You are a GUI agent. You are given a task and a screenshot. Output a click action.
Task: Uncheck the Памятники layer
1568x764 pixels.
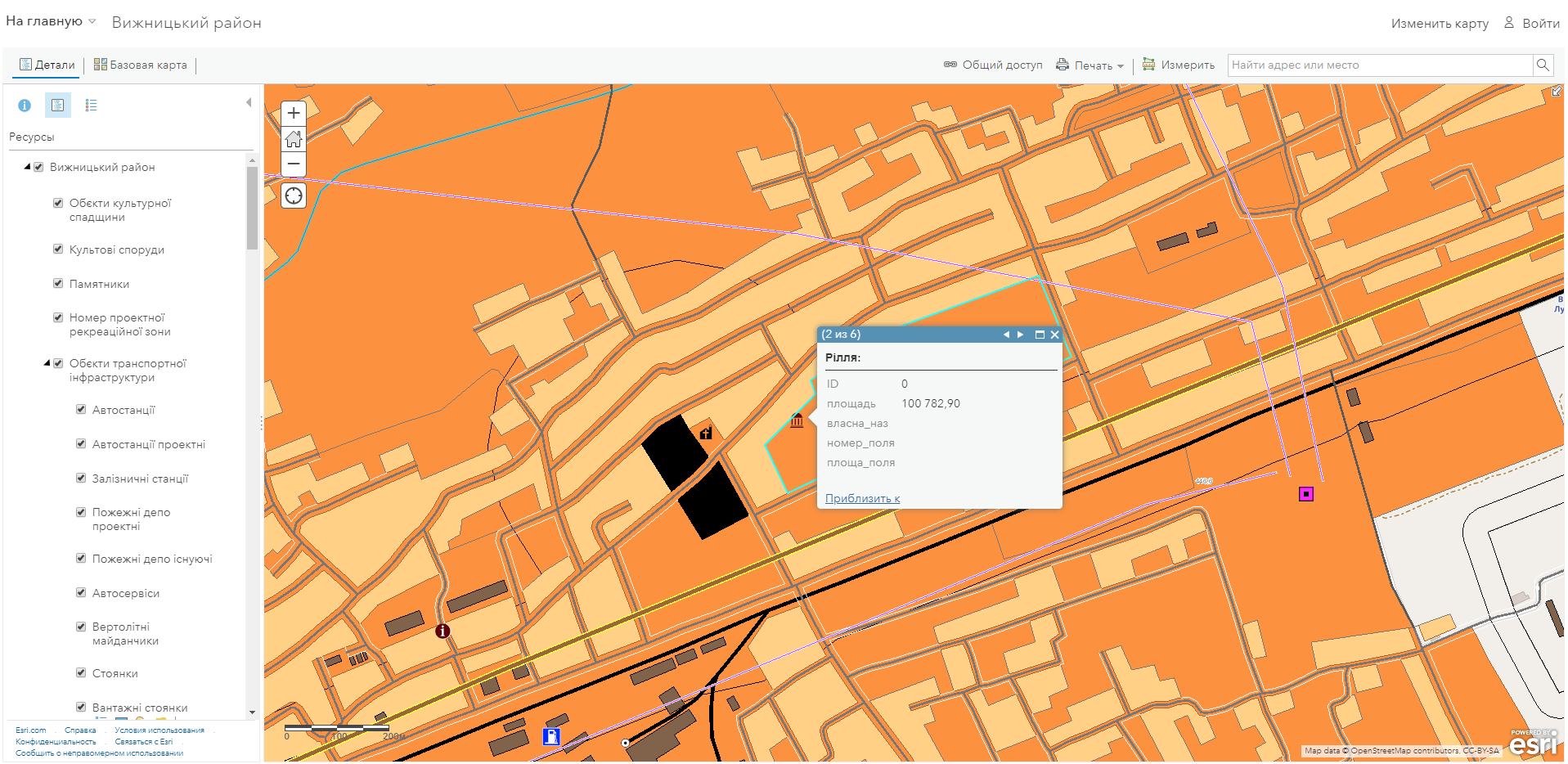[58, 283]
